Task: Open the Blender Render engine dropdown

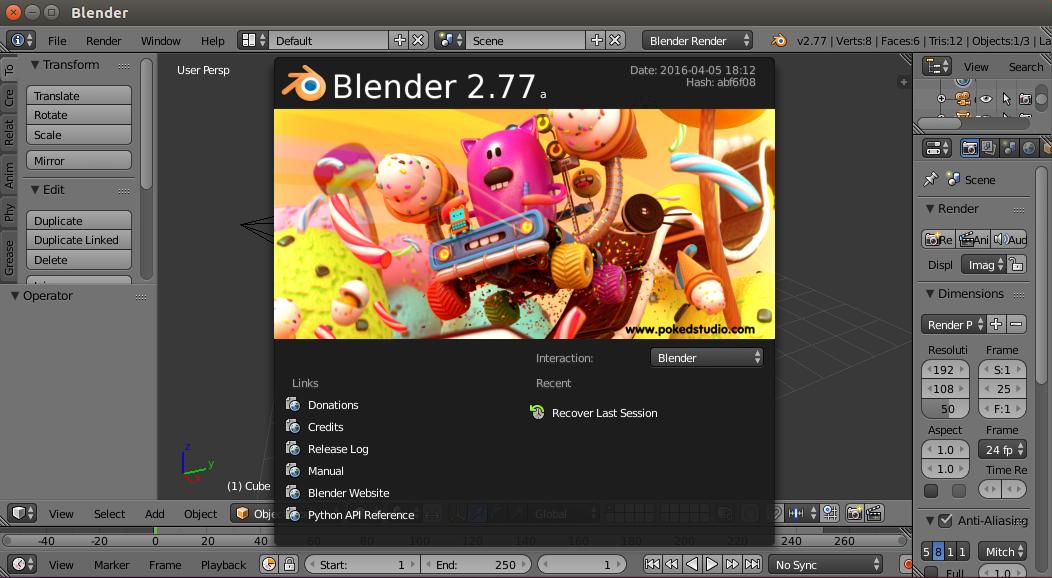Action: pos(697,40)
